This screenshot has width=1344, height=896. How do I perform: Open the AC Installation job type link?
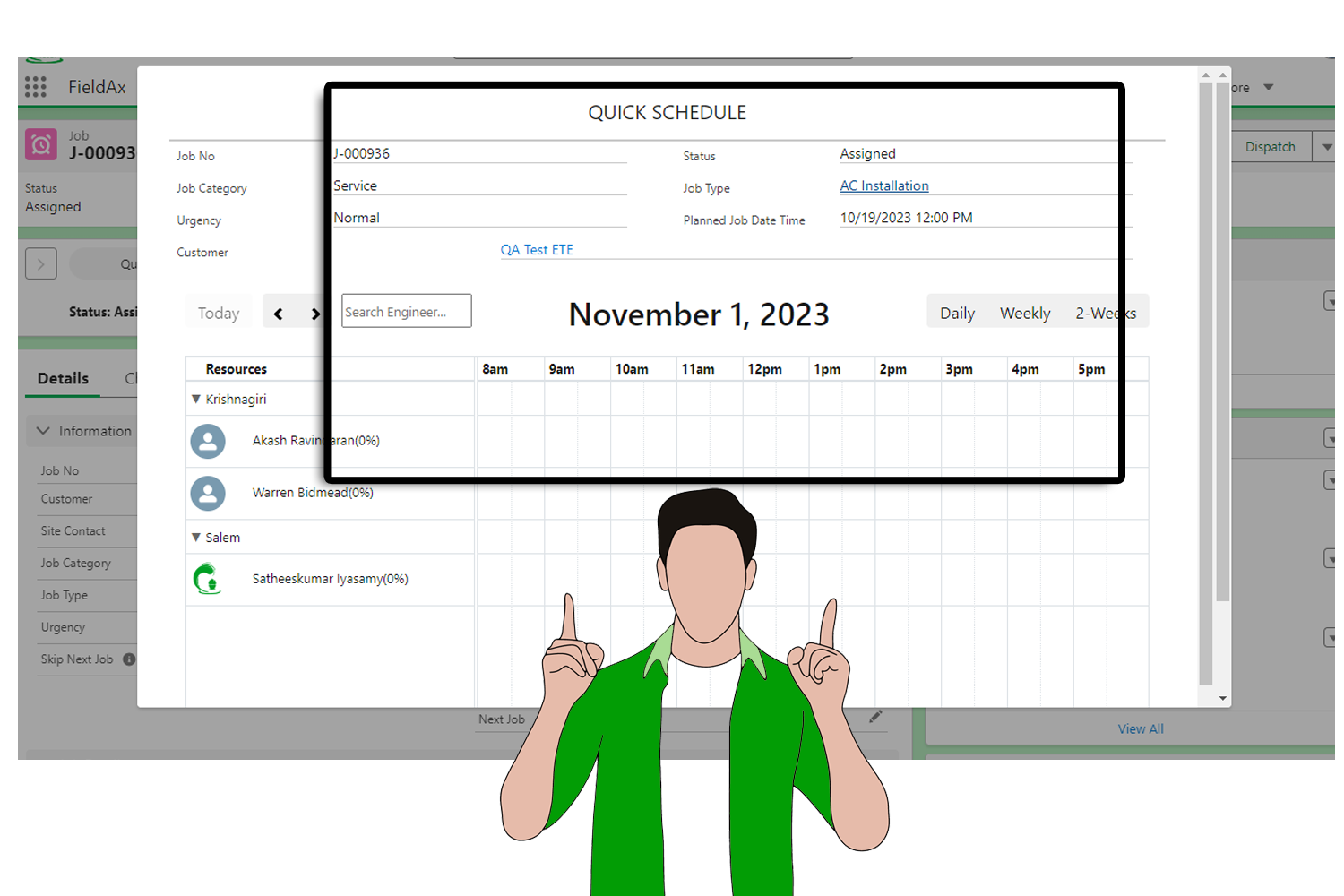(x=883, y=185)
